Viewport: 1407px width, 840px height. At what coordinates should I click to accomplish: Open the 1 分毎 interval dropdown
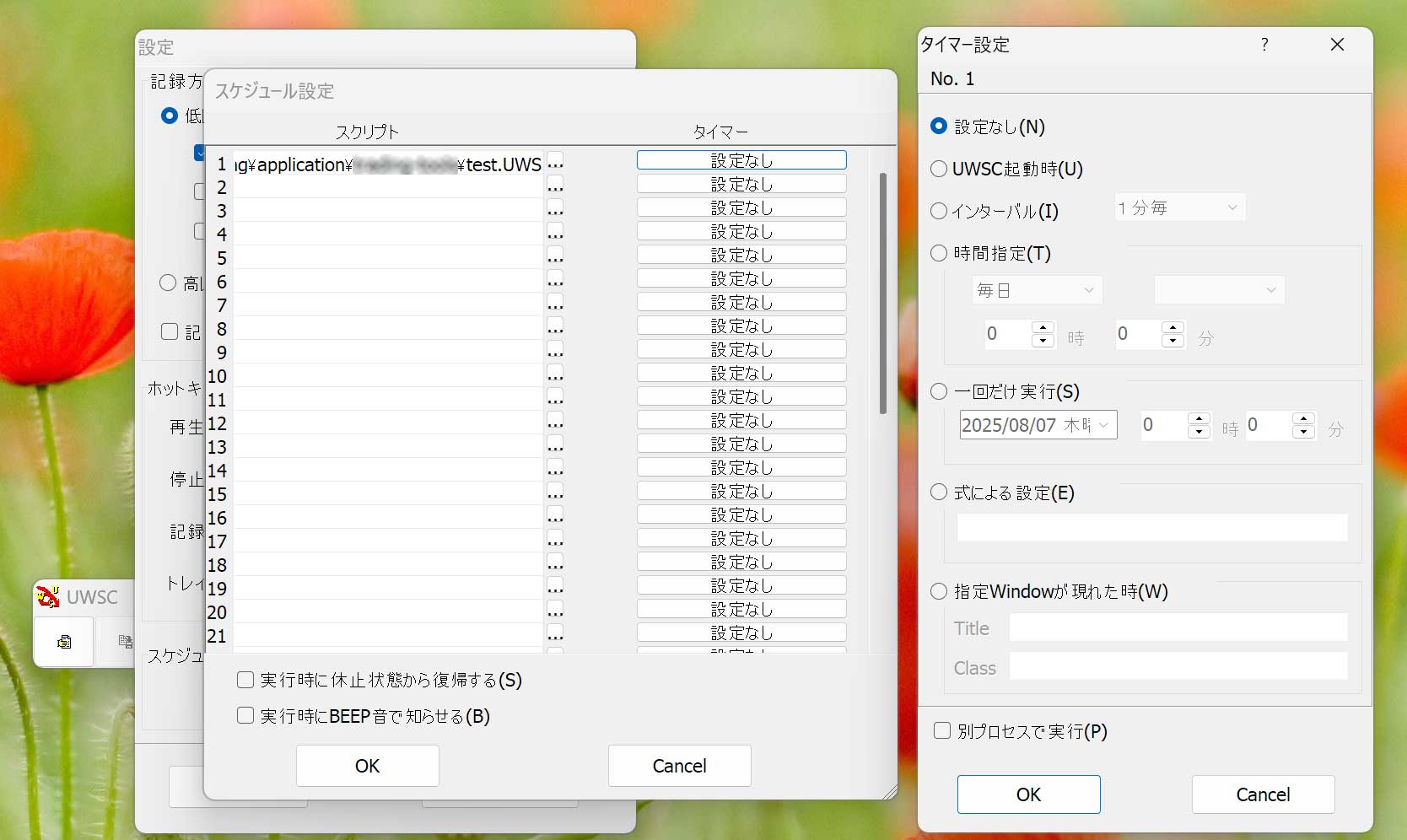(x=1180, y=207)
